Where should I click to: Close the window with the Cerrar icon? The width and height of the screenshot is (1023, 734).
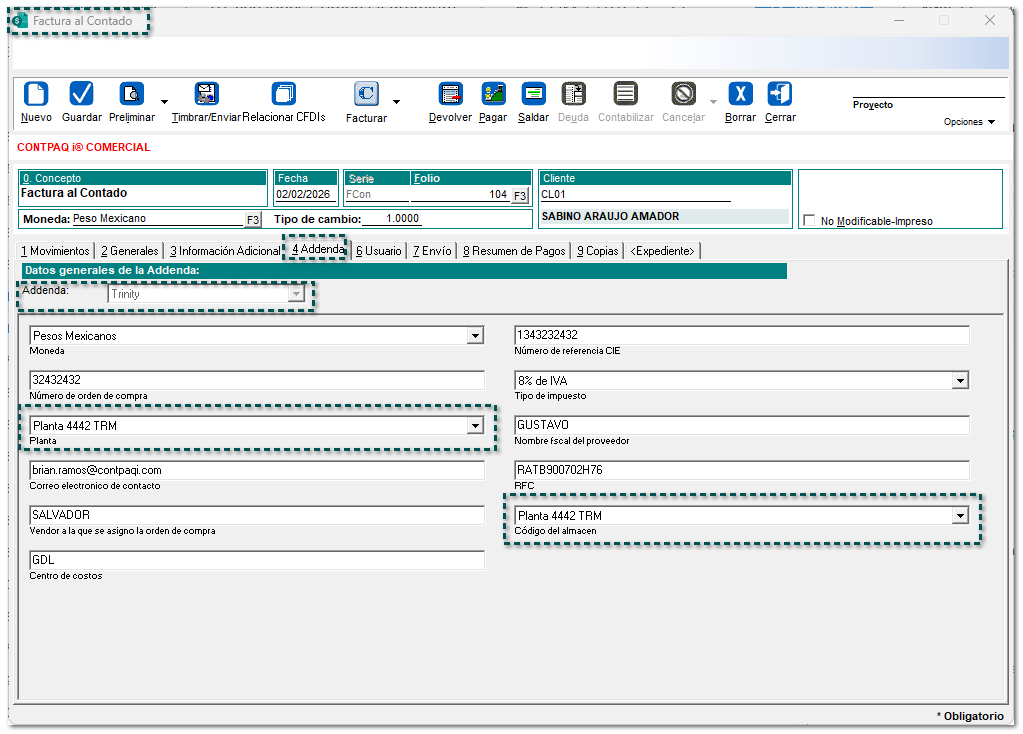(x=780, y=94)
